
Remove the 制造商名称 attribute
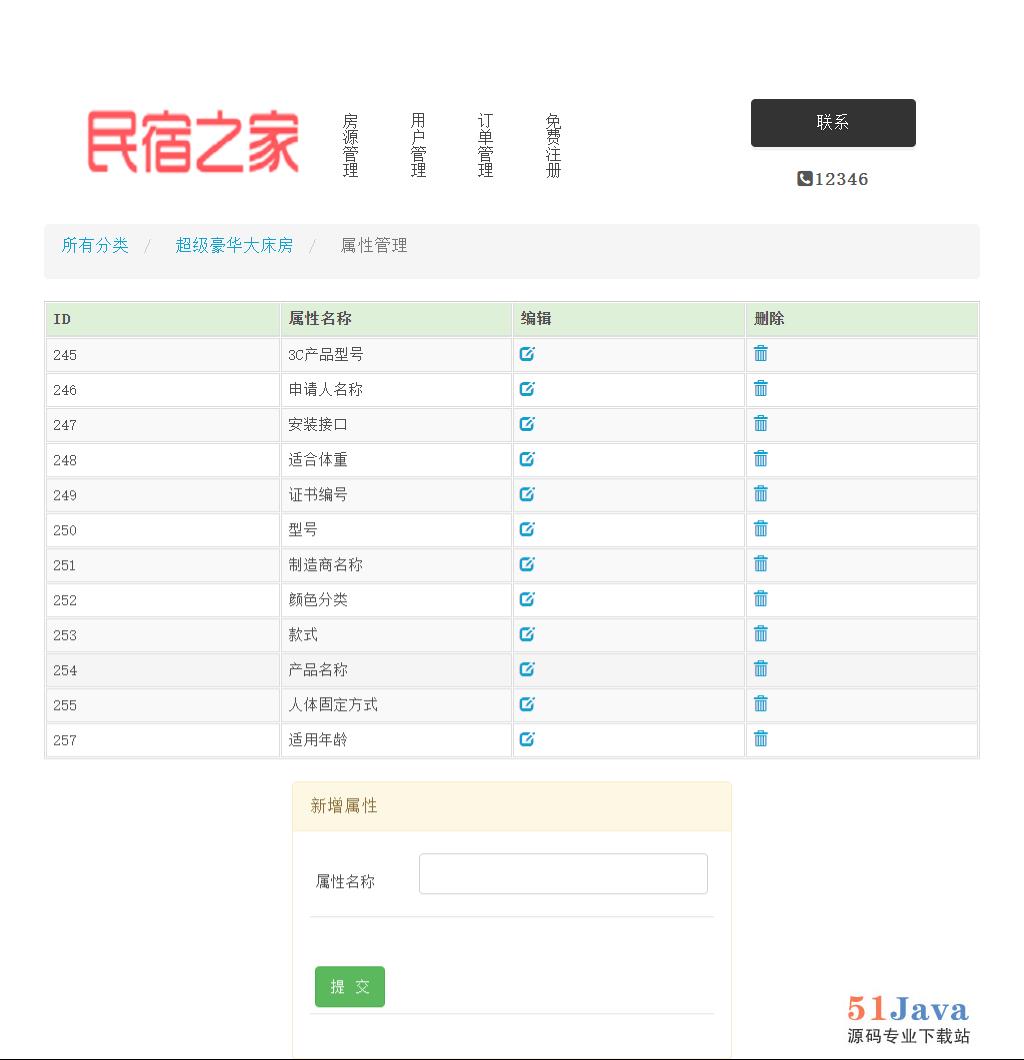coord(761,564)
